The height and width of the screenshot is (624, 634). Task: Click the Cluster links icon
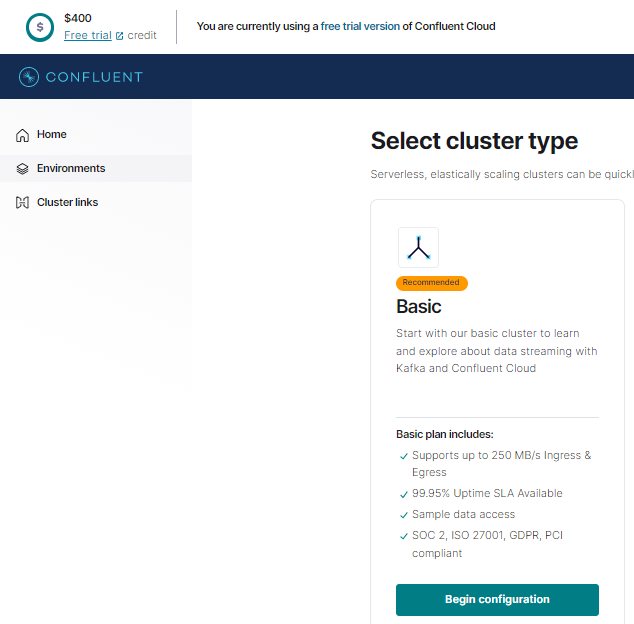pos(23,203)
